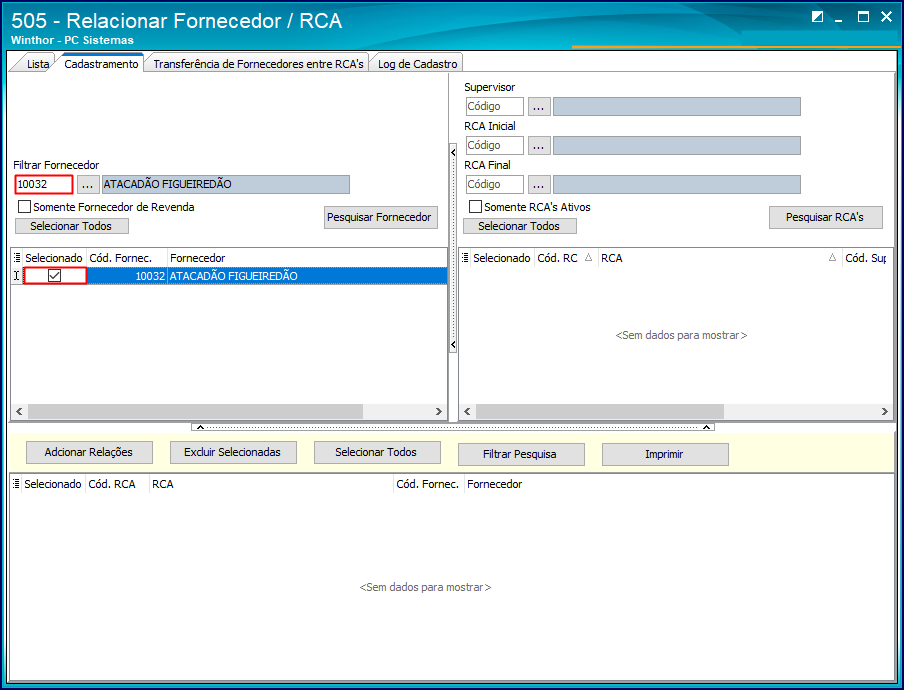Click Selecionar Todos under RCA filters
The height and width of the screenshot is (690, 904).
pyautogui.click(x=519, y=226)
